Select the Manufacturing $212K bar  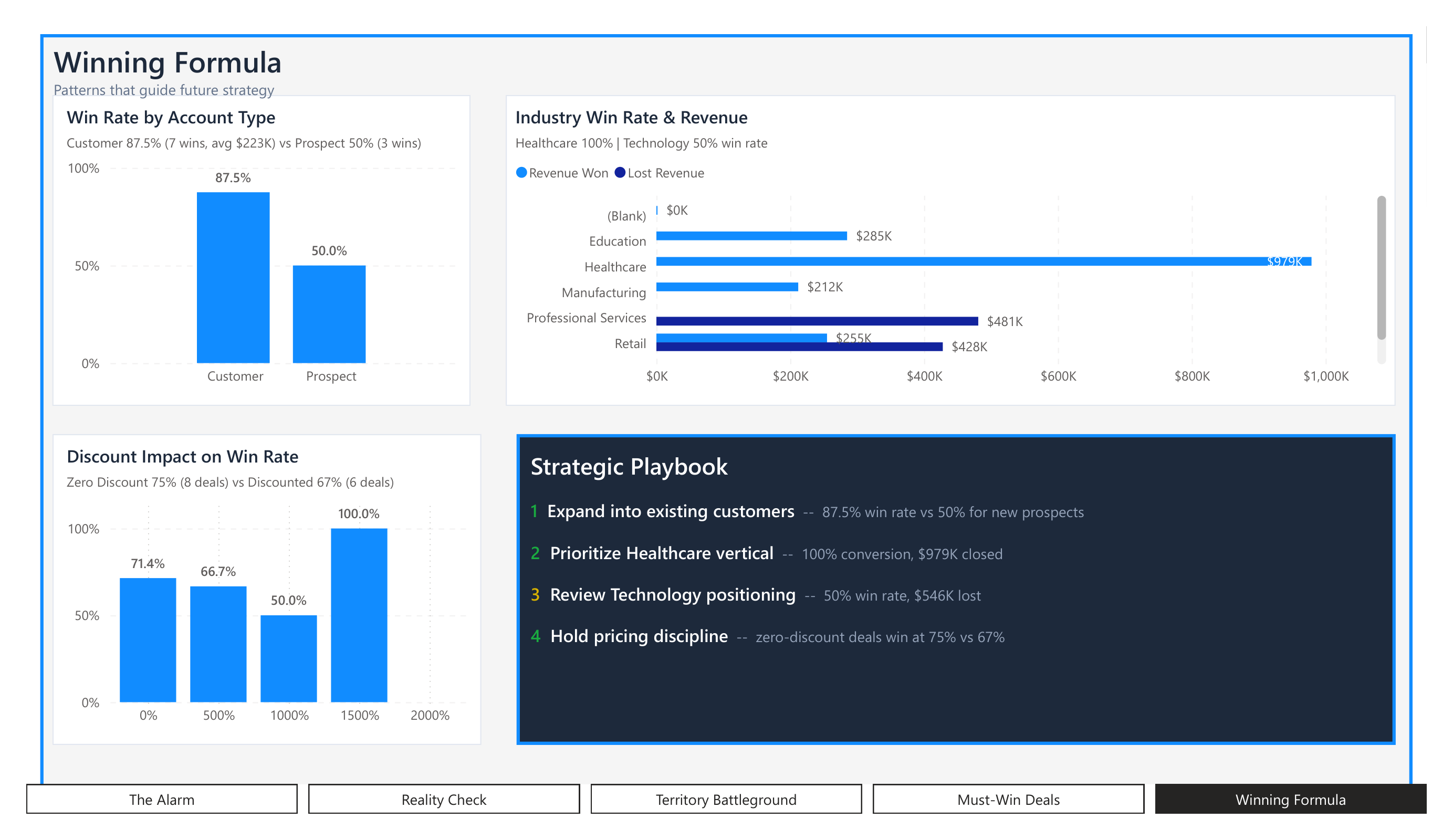click(x=727, y=287)
